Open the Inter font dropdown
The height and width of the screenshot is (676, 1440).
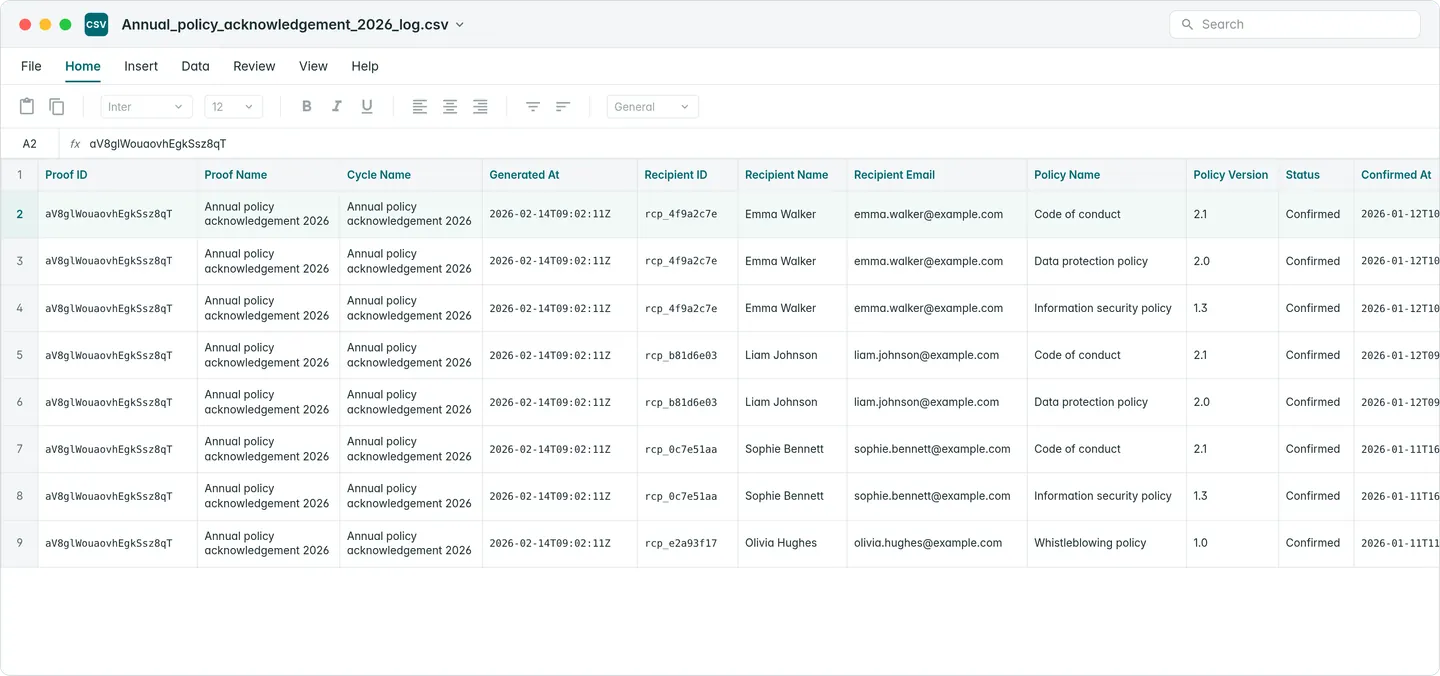coord(147,107)
